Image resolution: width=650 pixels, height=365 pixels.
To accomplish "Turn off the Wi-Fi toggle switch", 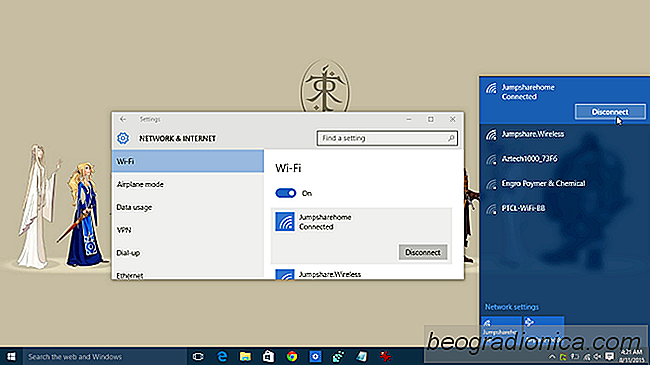I will pyautogui.click(x=286, y=193).
